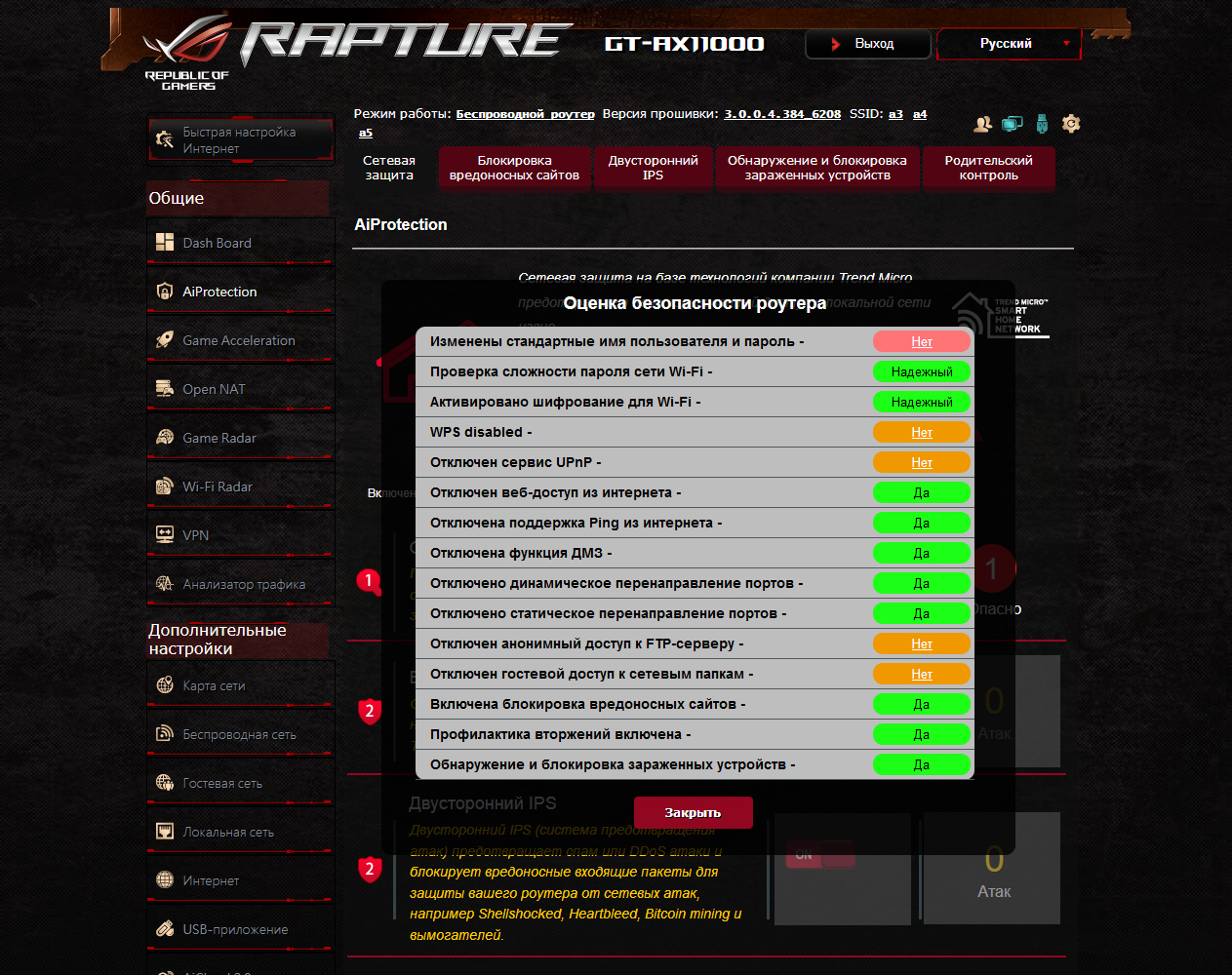Viewport: 1232px width, 975px height.
Task: Click Нет link for гостевой доступ к сетевым папкам
Action: click(922, 674)
